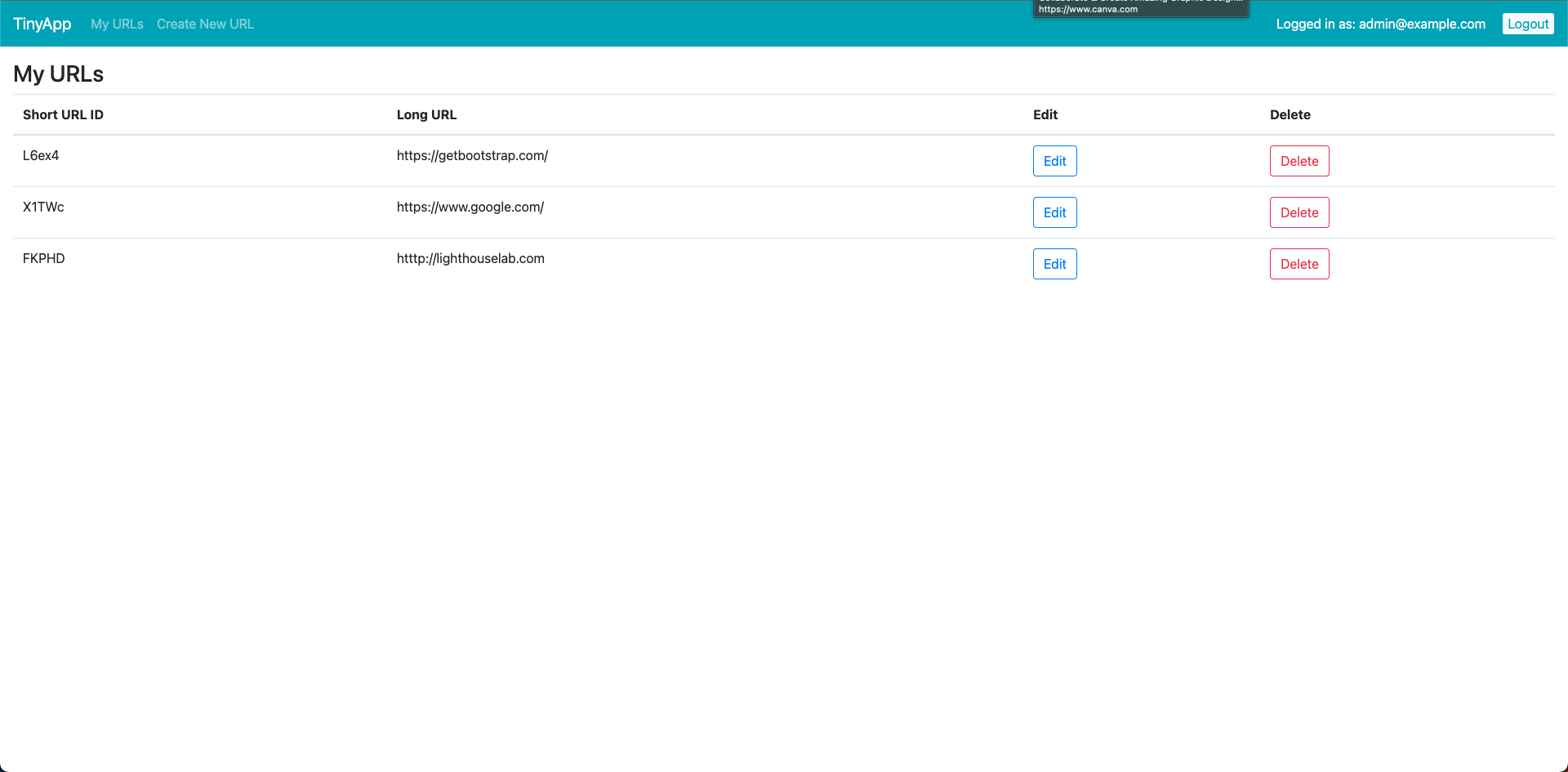Viewport: 1568px width, 772px height.
Task: Select the FKPHD short ID text
Action: click(44, 258)
